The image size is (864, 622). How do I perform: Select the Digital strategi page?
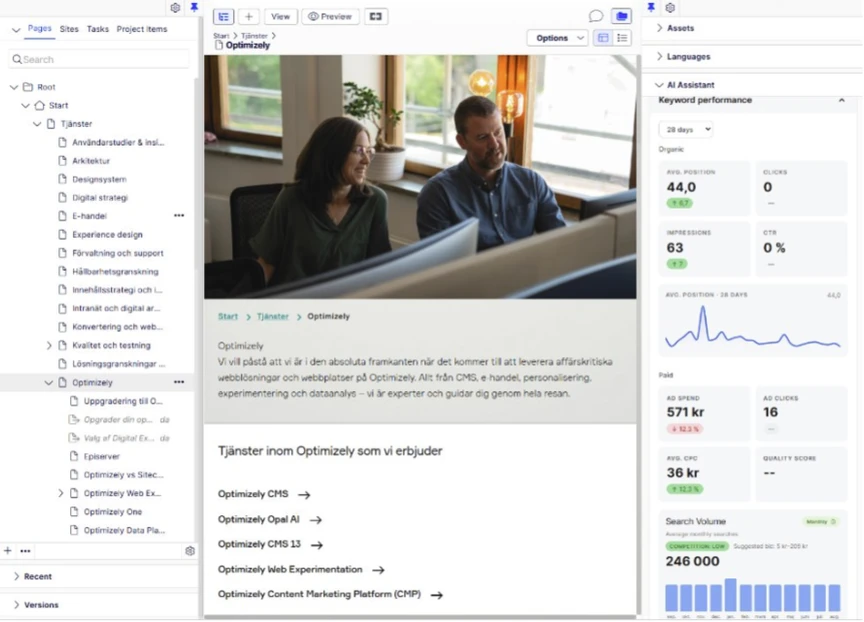pyautogui.click(x=100, y=198)
